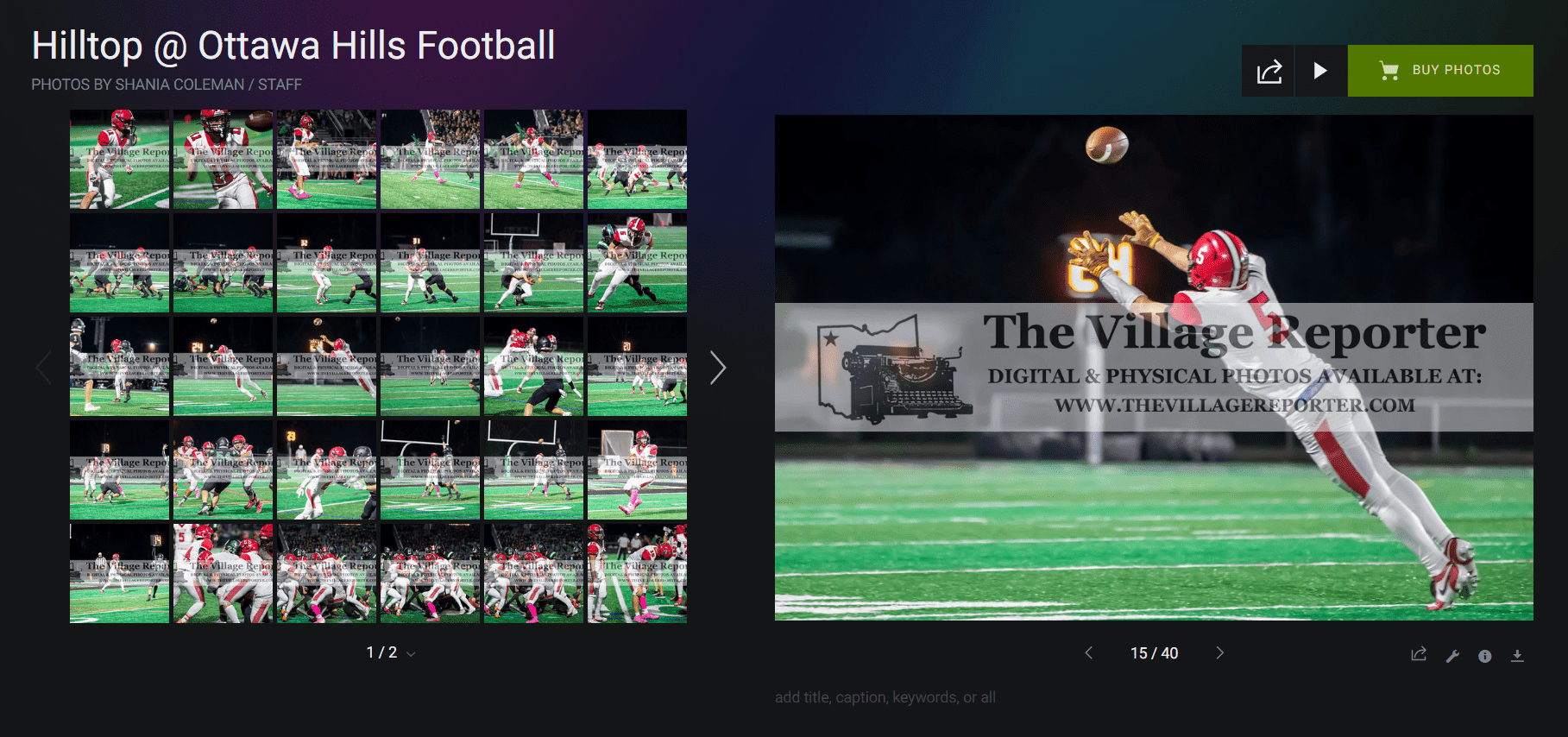Open first thumbnail of player number 11
This screenshot has height=737, width=1568.
click(x=119, y=159)
